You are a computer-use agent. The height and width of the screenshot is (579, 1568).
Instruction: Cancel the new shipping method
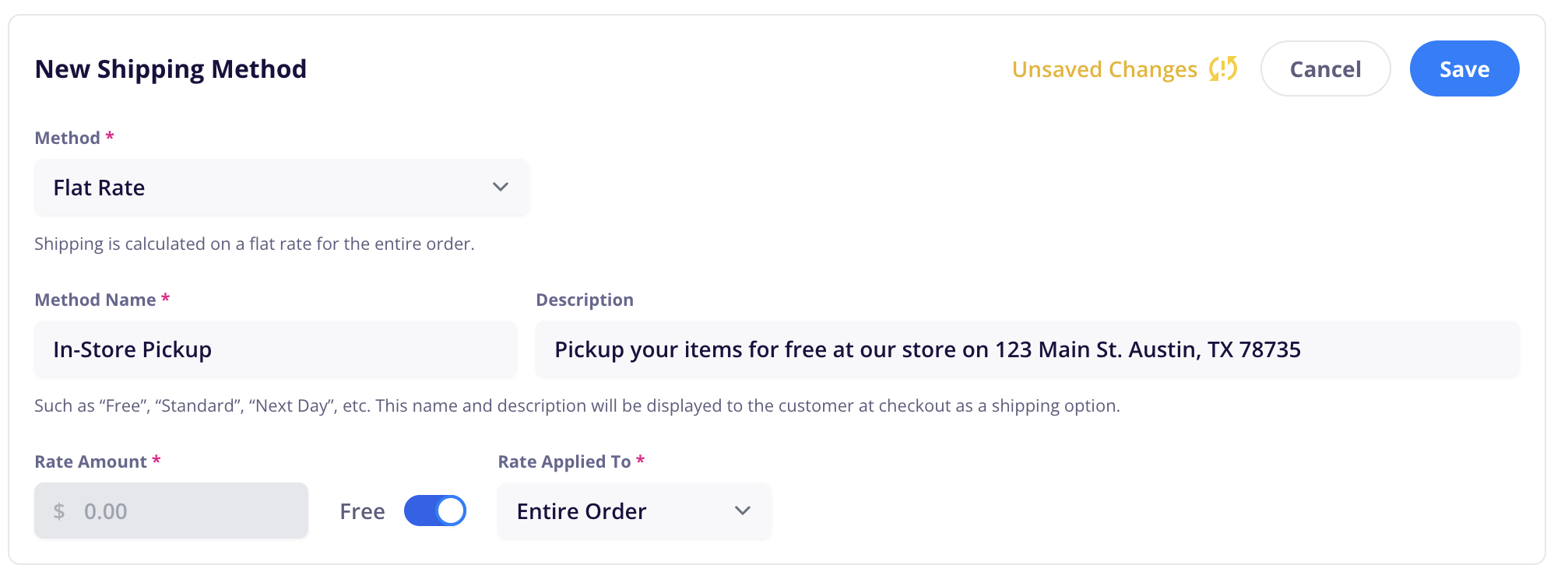point(1325,68)
